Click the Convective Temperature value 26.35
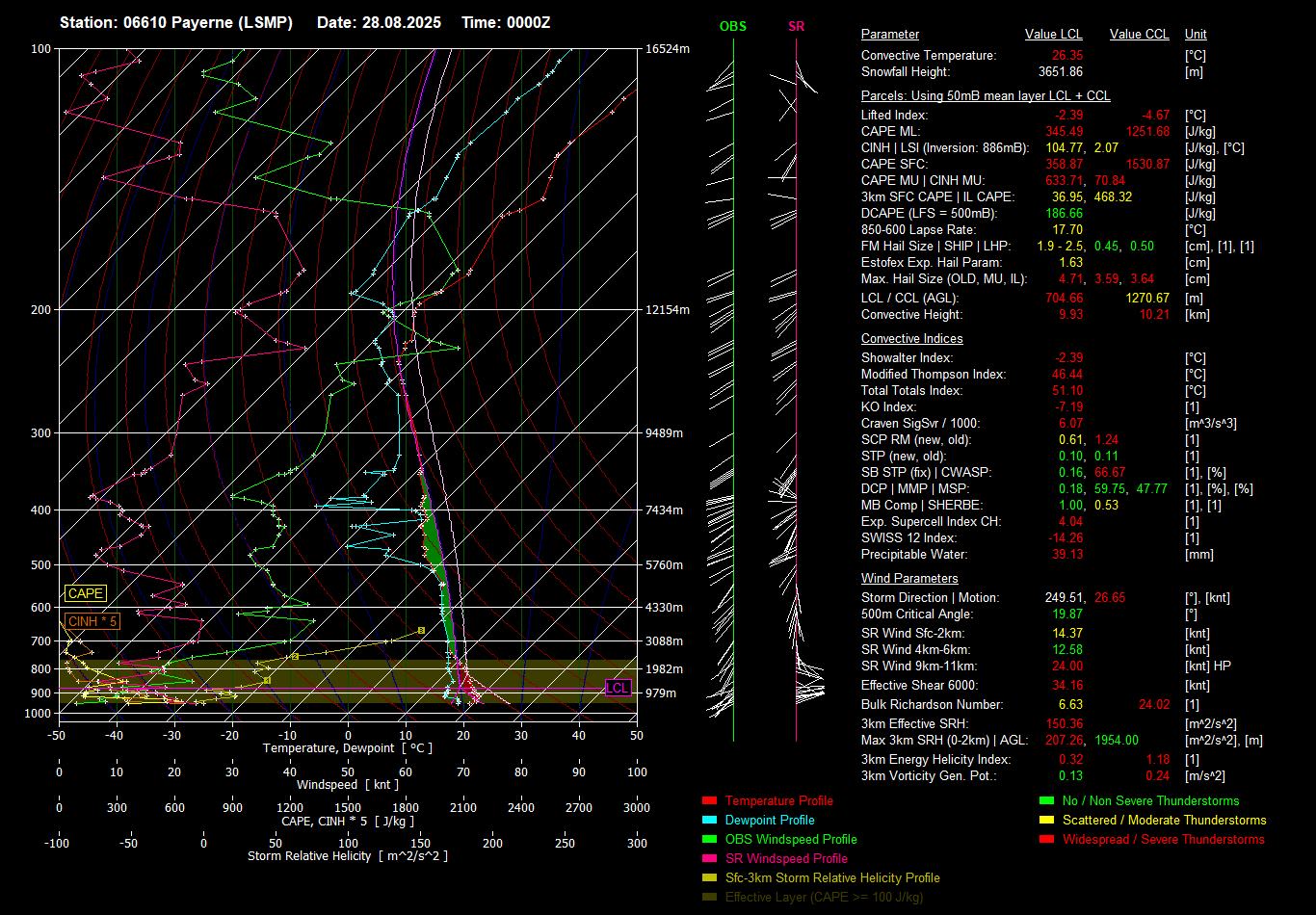Viewport: 1316px width, 915px height. pyautogui.click(x=1067, y=56)
